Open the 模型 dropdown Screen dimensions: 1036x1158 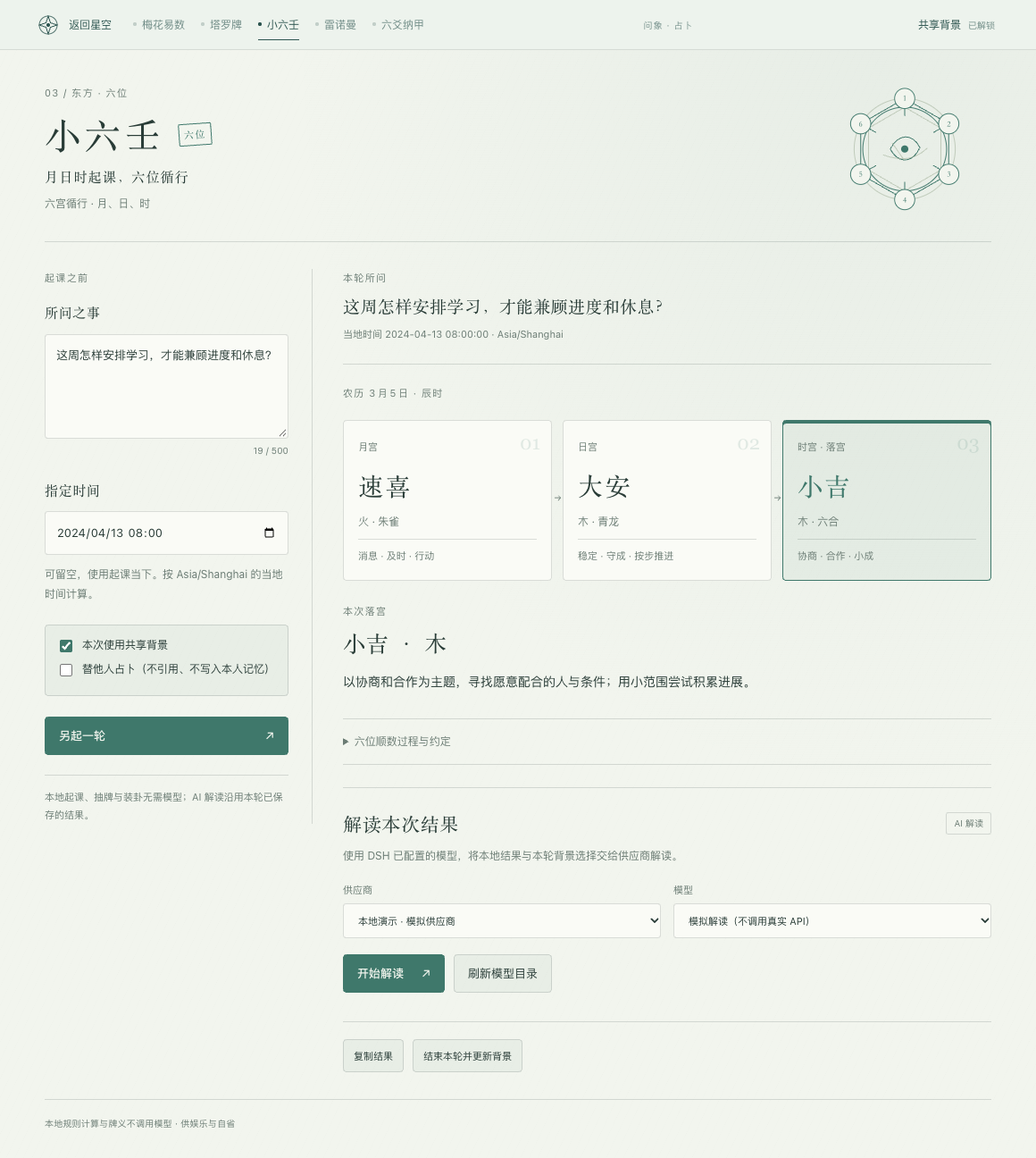coord(832,921)
